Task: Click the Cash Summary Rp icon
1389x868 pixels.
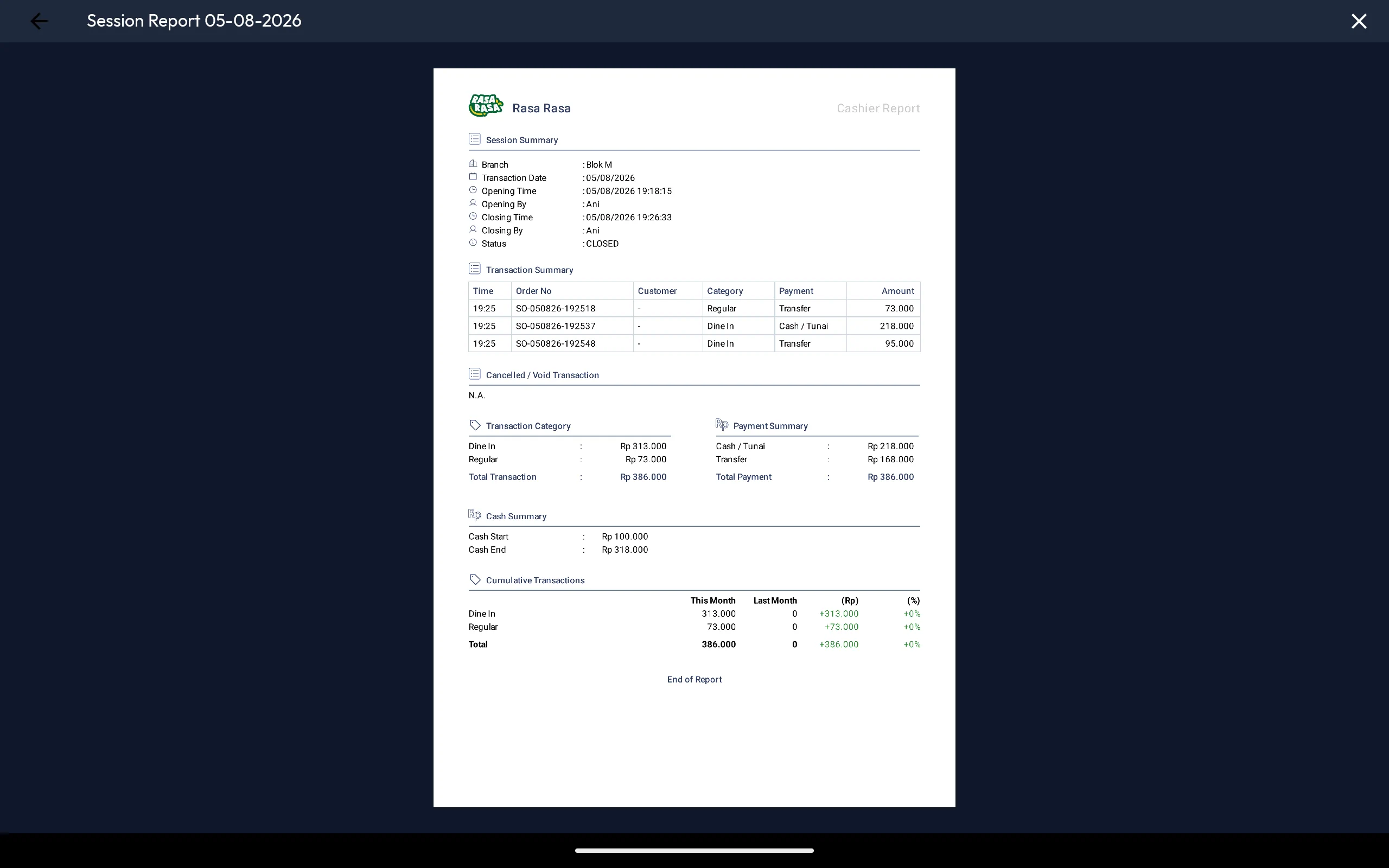Action: pos(475,514)
